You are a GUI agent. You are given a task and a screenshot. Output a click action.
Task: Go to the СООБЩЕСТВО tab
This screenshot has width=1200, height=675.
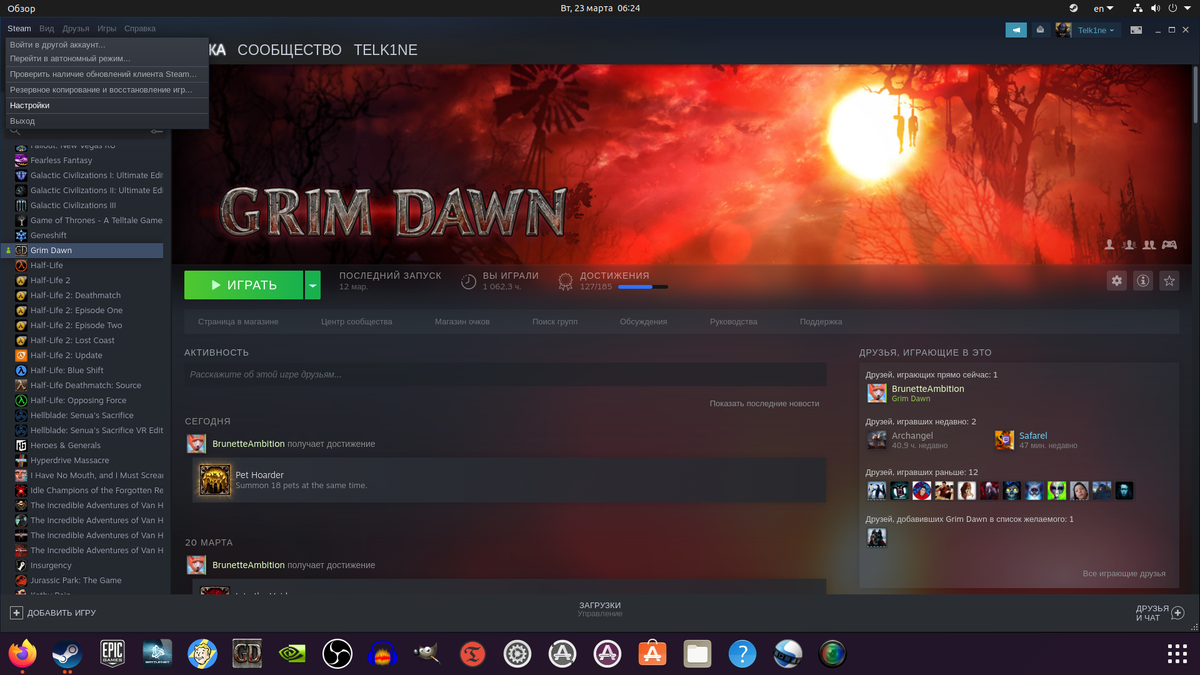[x=289, y=50]
